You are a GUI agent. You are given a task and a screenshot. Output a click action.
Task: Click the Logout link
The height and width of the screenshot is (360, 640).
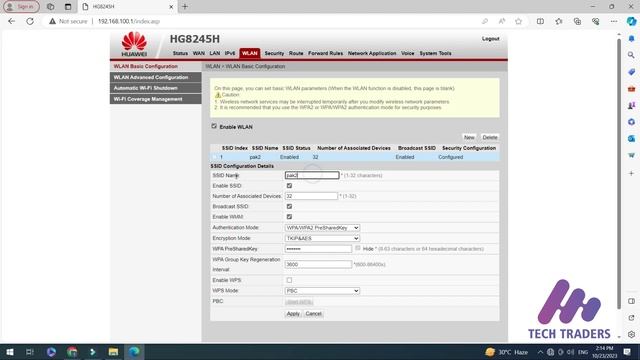[490, 39]
